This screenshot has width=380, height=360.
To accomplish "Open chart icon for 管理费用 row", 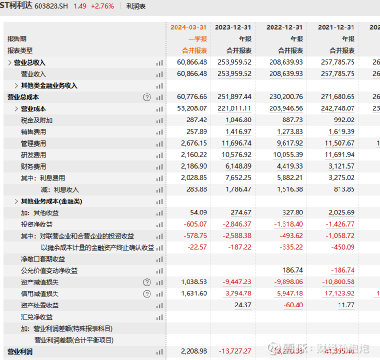I will click(x=160, y=144).
